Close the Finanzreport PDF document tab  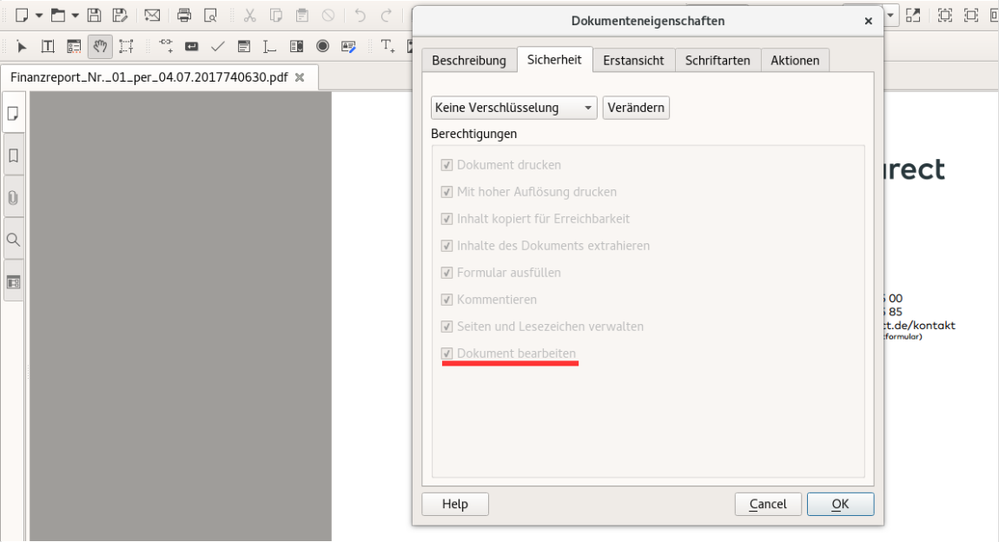[x=299, y=77]
